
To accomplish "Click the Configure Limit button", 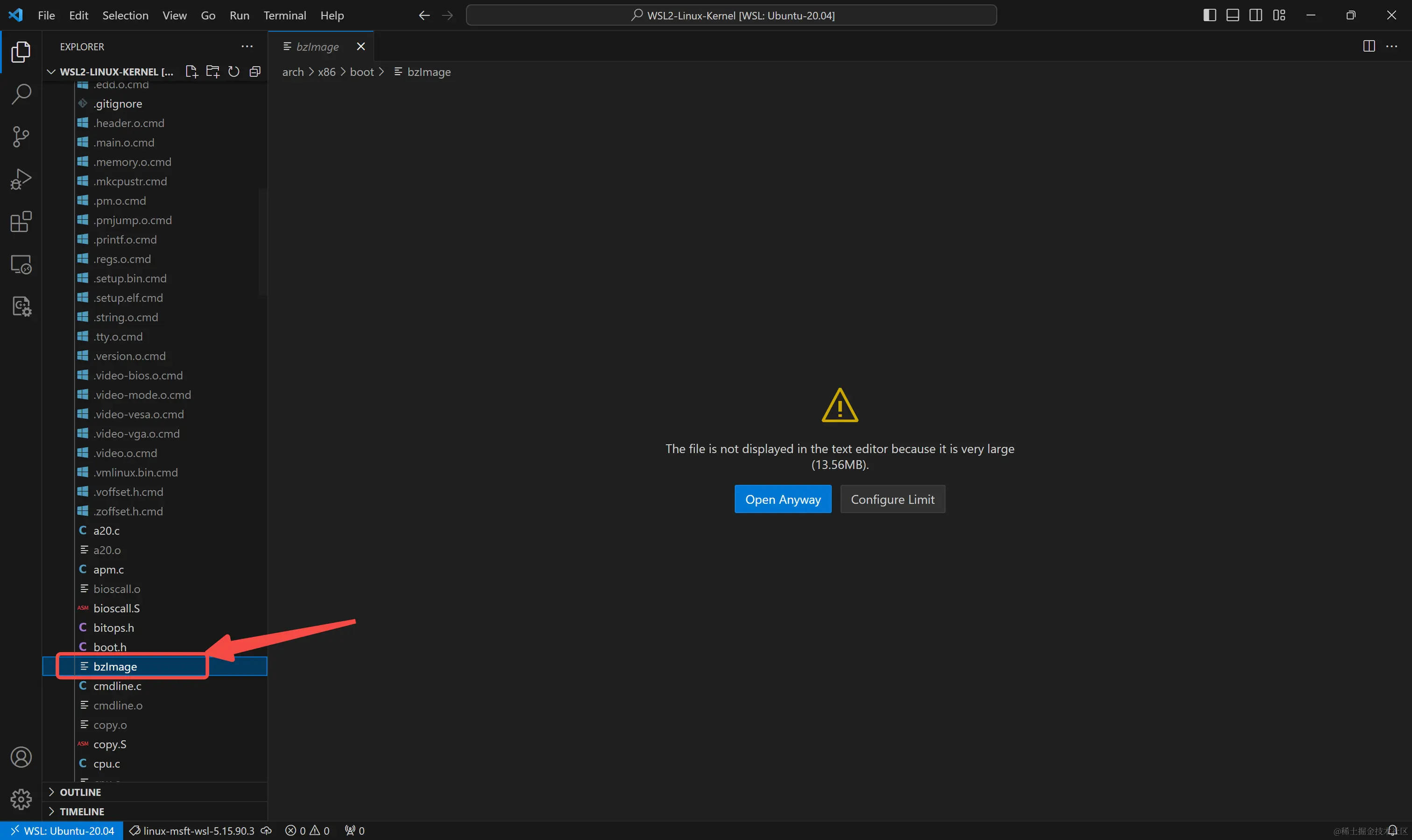I will coord(892,499).
